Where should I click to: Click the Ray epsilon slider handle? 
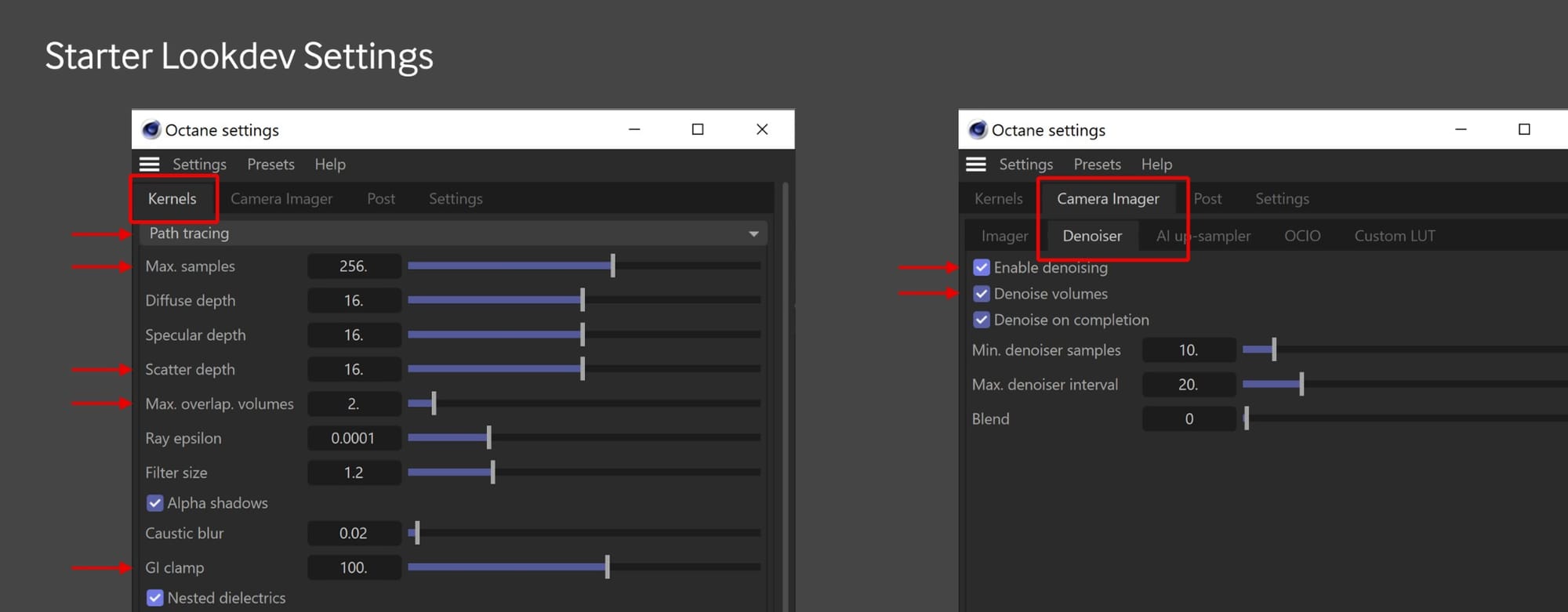coord(488,438)
